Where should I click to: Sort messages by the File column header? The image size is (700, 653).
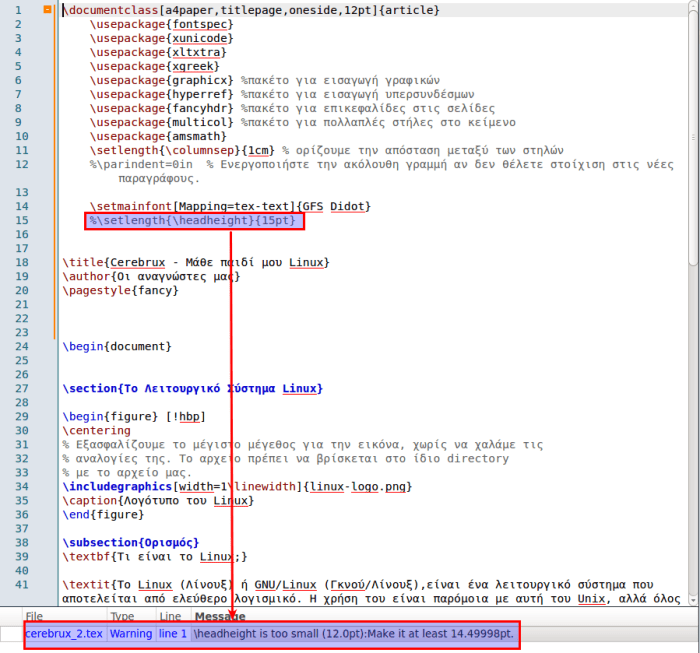coord(35,617)
